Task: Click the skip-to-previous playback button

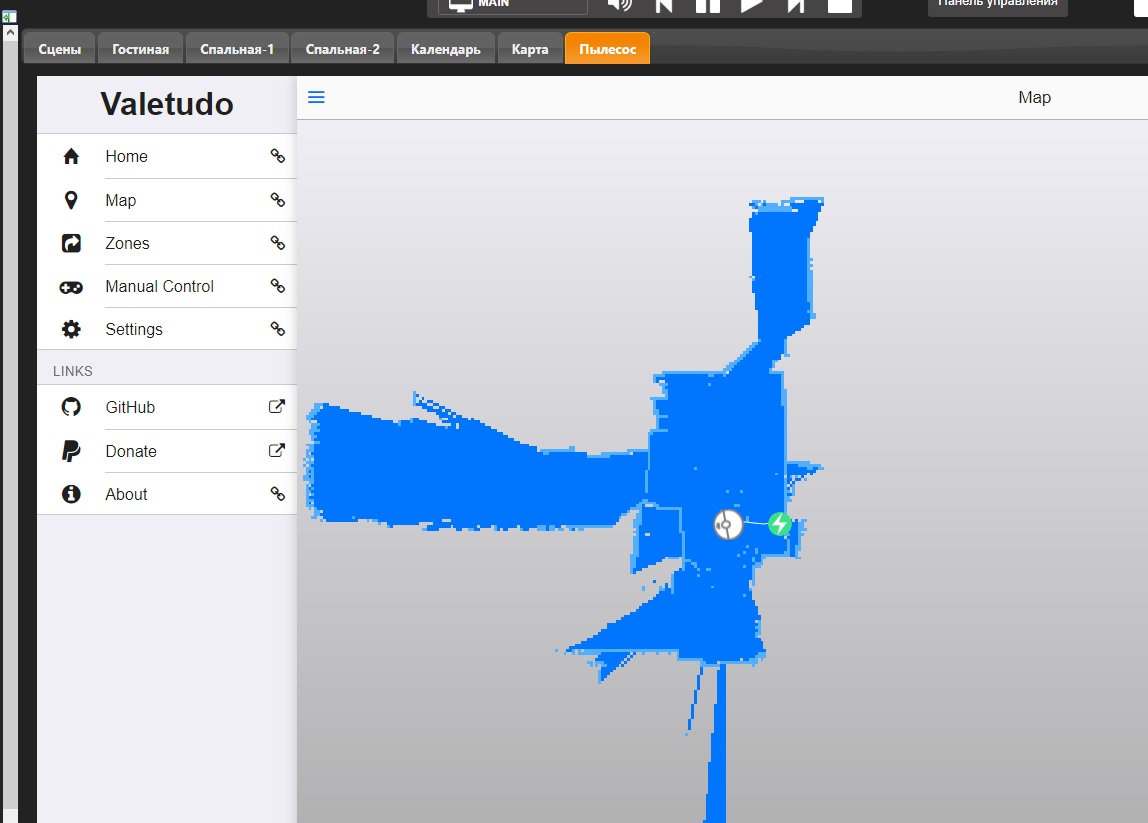Action: (x=664, y=5)
